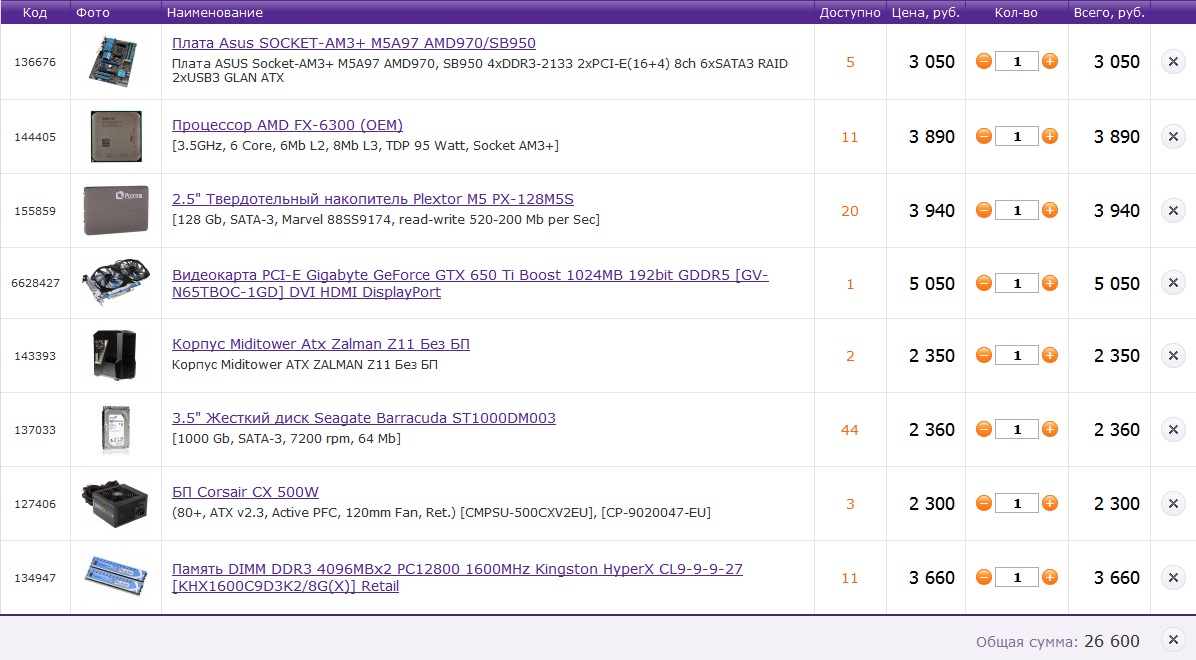Clear entire cart next to total sum

[1173, 640]
